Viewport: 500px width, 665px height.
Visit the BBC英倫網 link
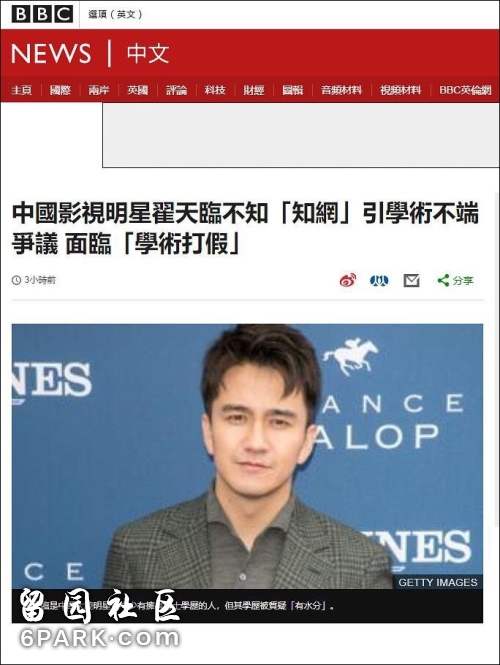pyautogui.click(x=465, y=90)
